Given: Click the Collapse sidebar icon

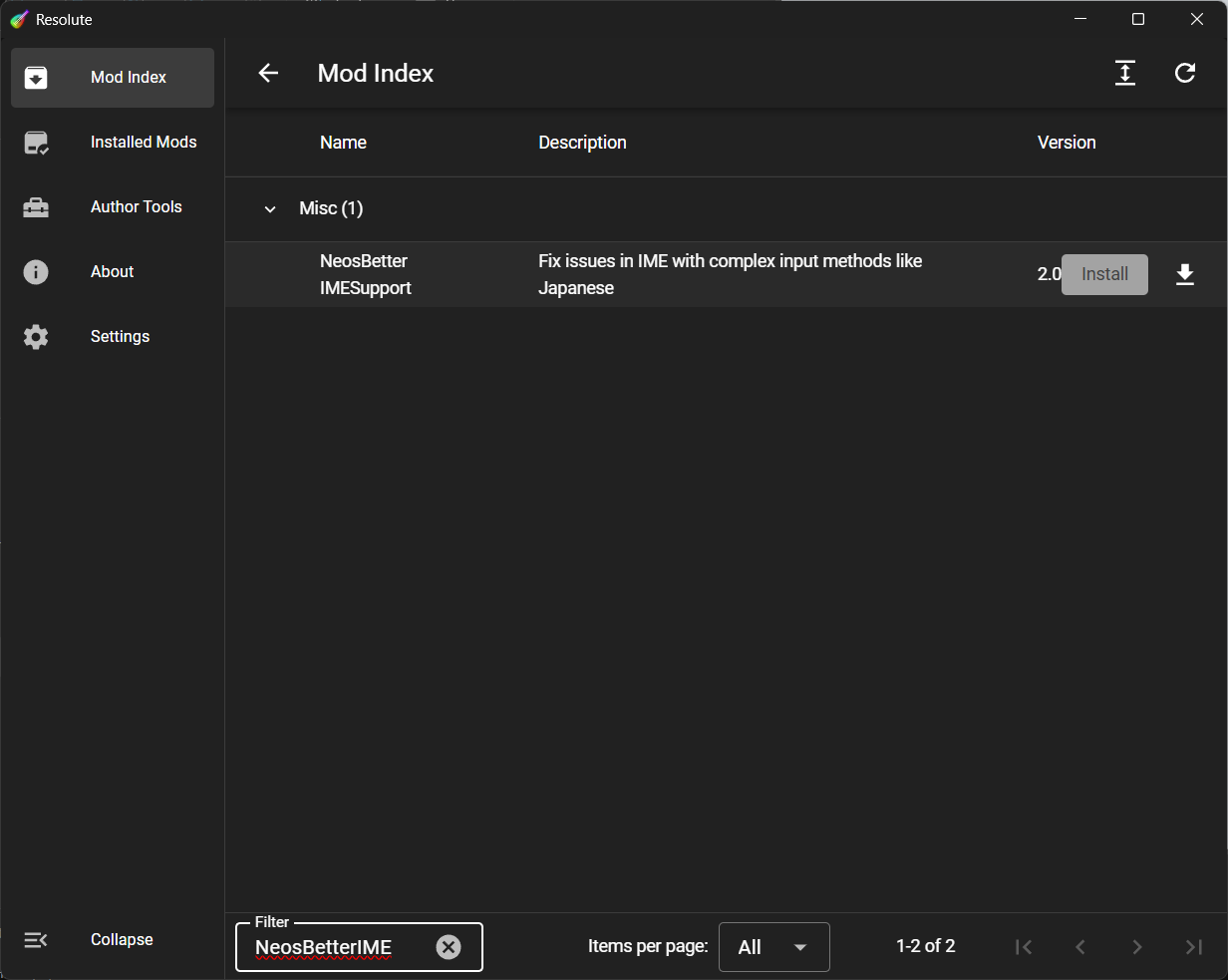Looking at the screenshot, I should click(36, 940).
